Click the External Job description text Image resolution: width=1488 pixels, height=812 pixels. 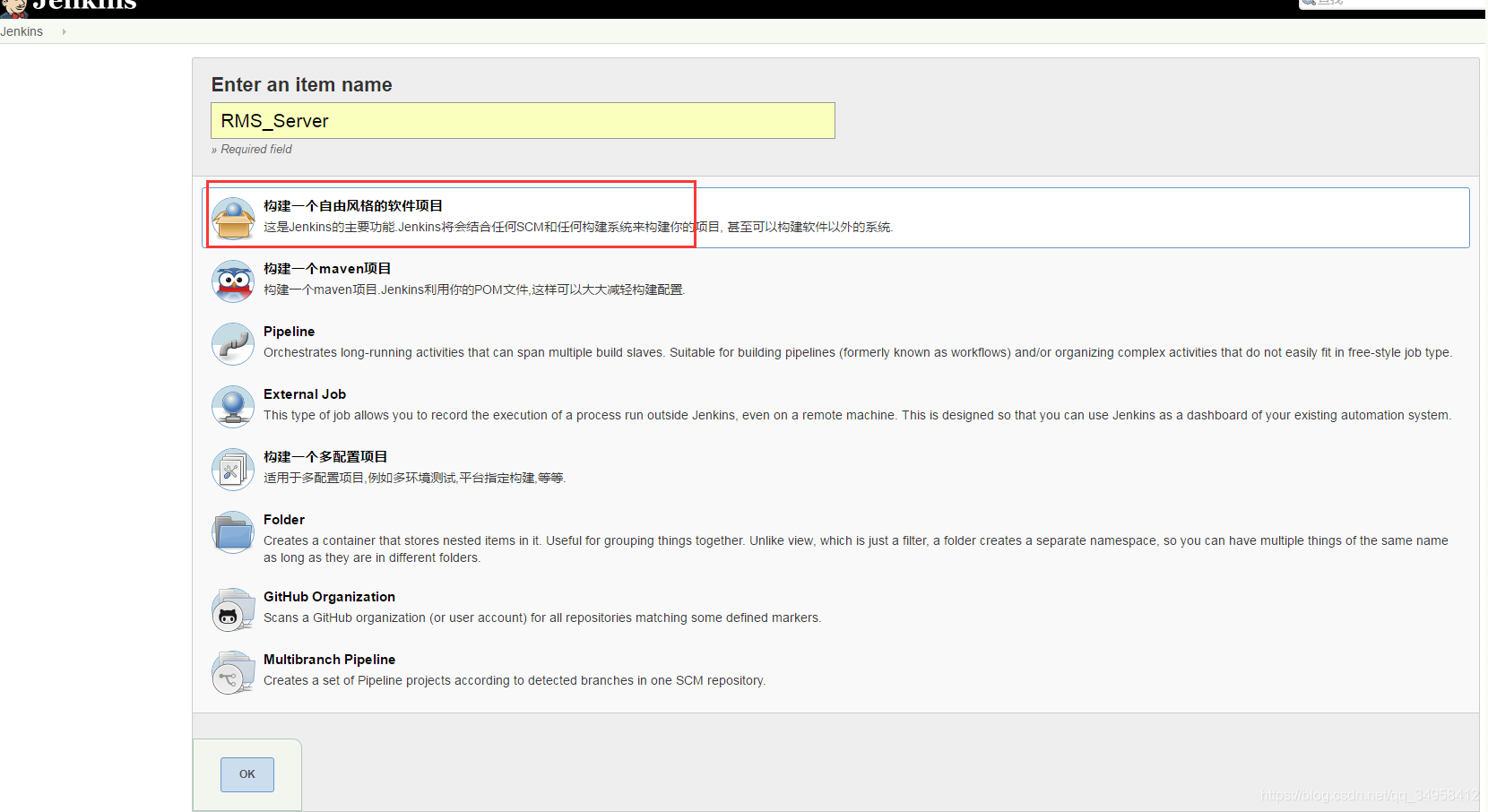857,415
